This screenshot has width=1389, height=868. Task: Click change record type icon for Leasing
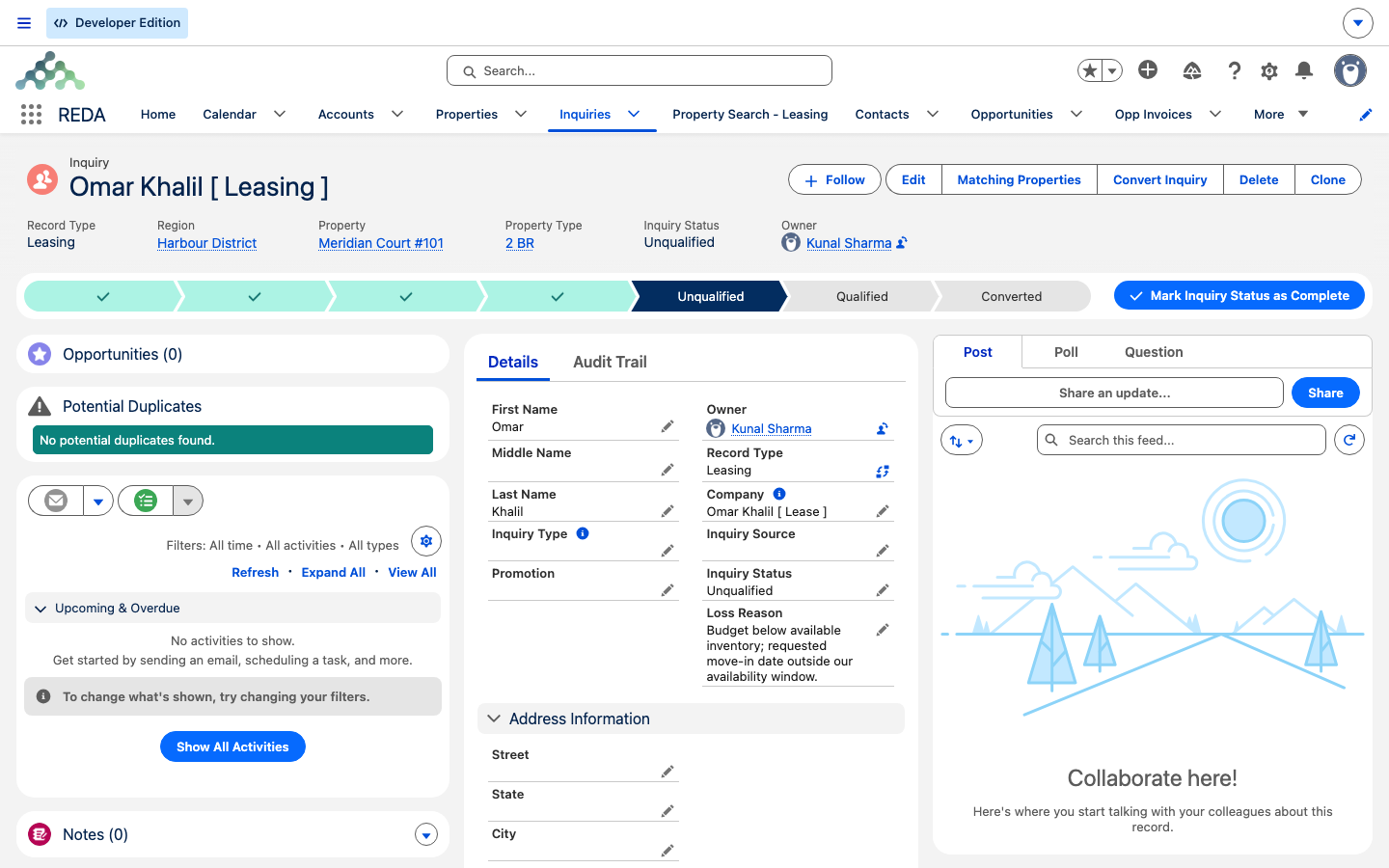pos(883,471)
